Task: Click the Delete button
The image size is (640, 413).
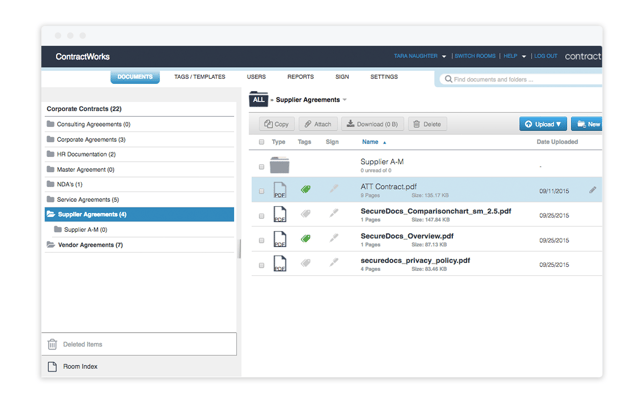Action: [x=427, y=124]
